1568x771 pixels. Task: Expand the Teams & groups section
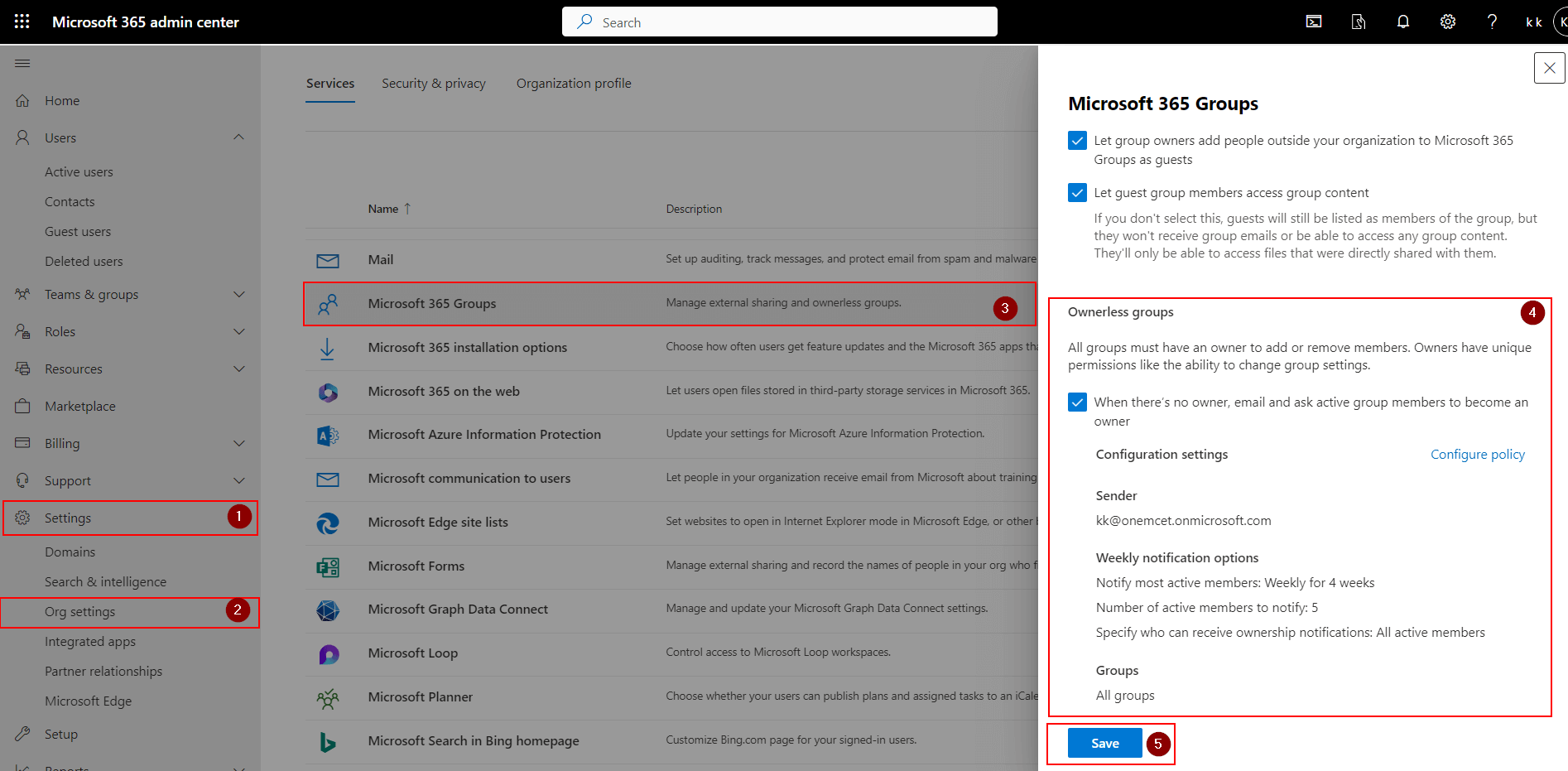[239, 294]
